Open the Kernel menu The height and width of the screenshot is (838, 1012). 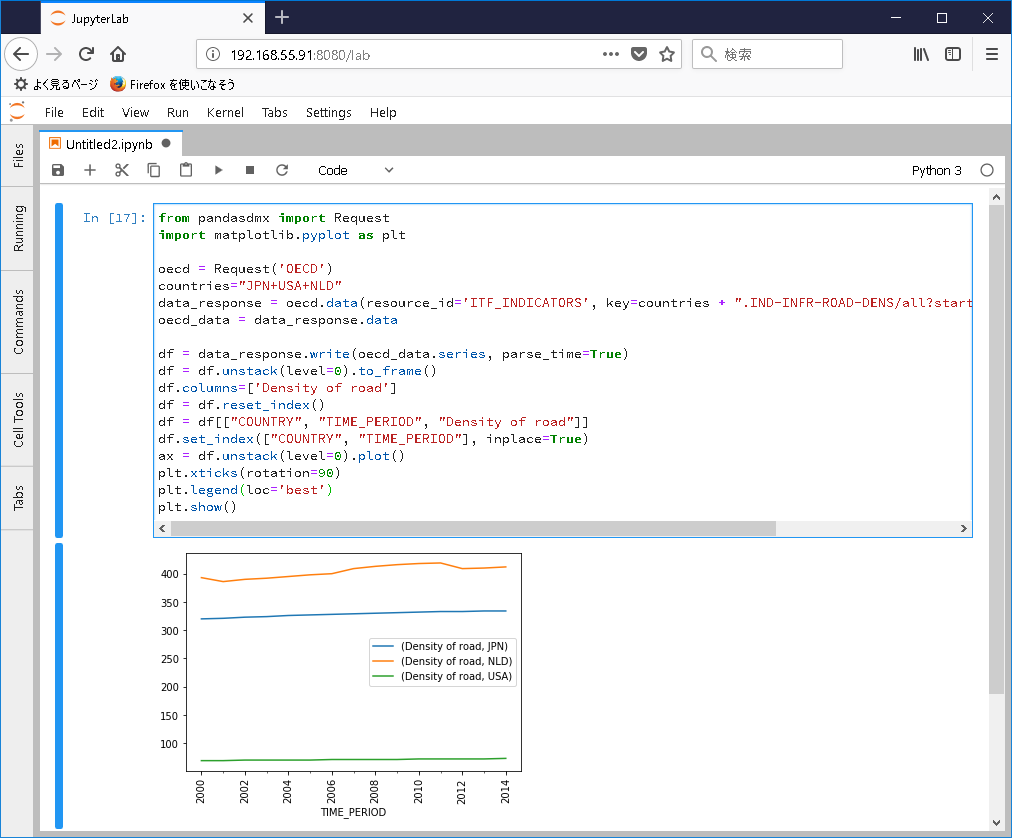[225, 112]
